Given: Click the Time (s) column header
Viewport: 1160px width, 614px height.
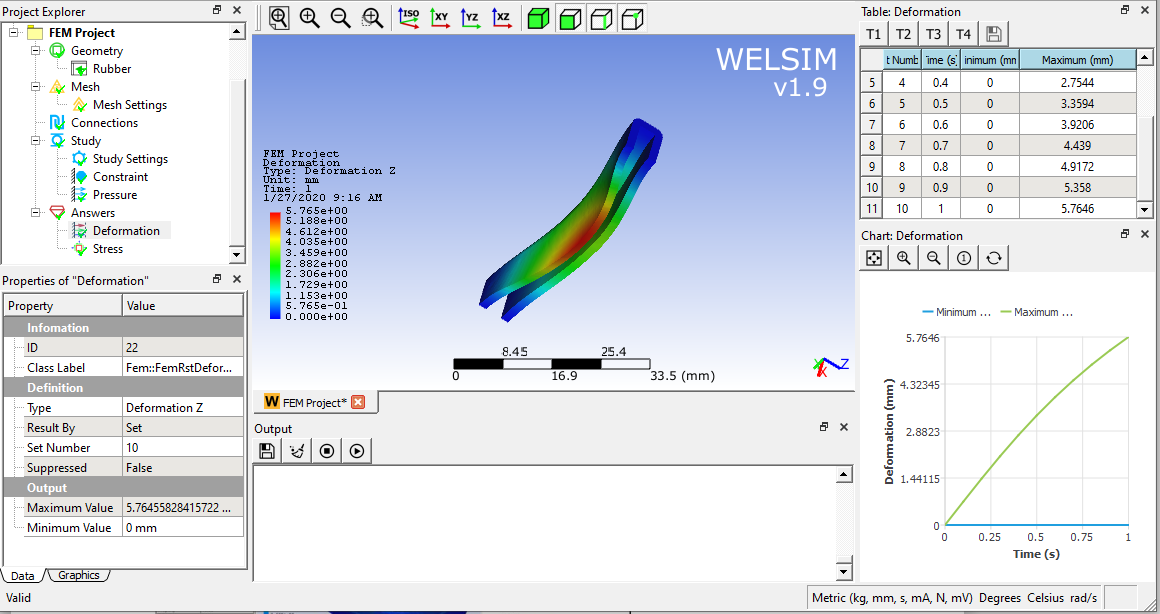Looking at the screenshot, I should (940, 60).
